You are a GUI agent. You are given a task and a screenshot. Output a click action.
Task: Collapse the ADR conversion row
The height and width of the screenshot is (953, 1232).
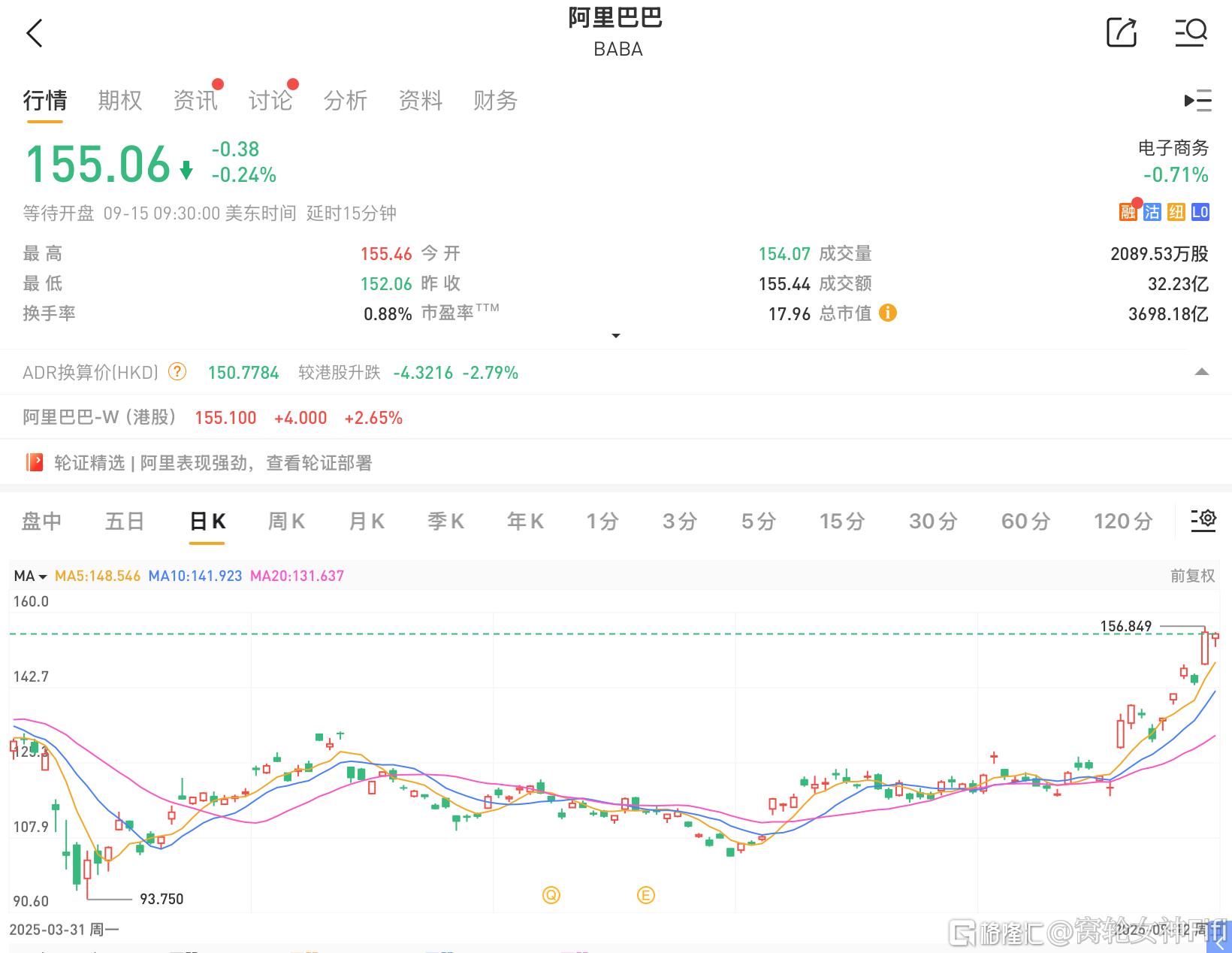point(1201,372)
